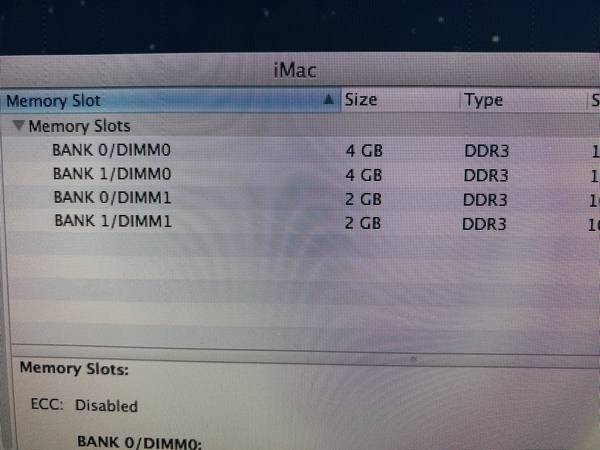Click the 2 GB size of BANK 0/DIMM1
The width and height of the screenshot is (600, 450).
[363, 199]
